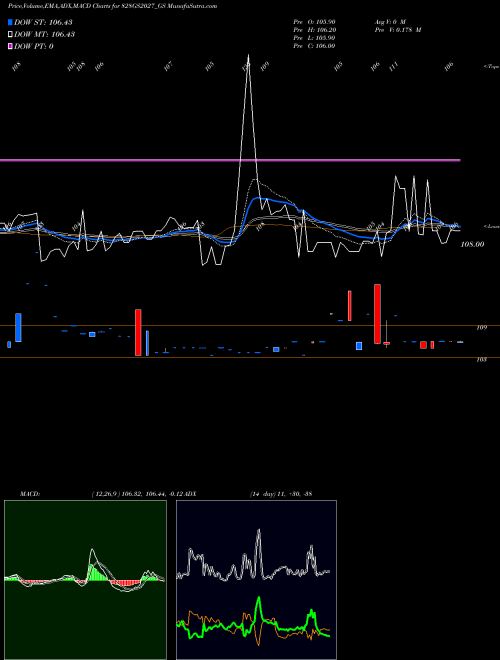Image resolution: width=500 pixels, height=660 pixels.
Task: Click the tallest red volume bar
Action: (x=378, y=314)
